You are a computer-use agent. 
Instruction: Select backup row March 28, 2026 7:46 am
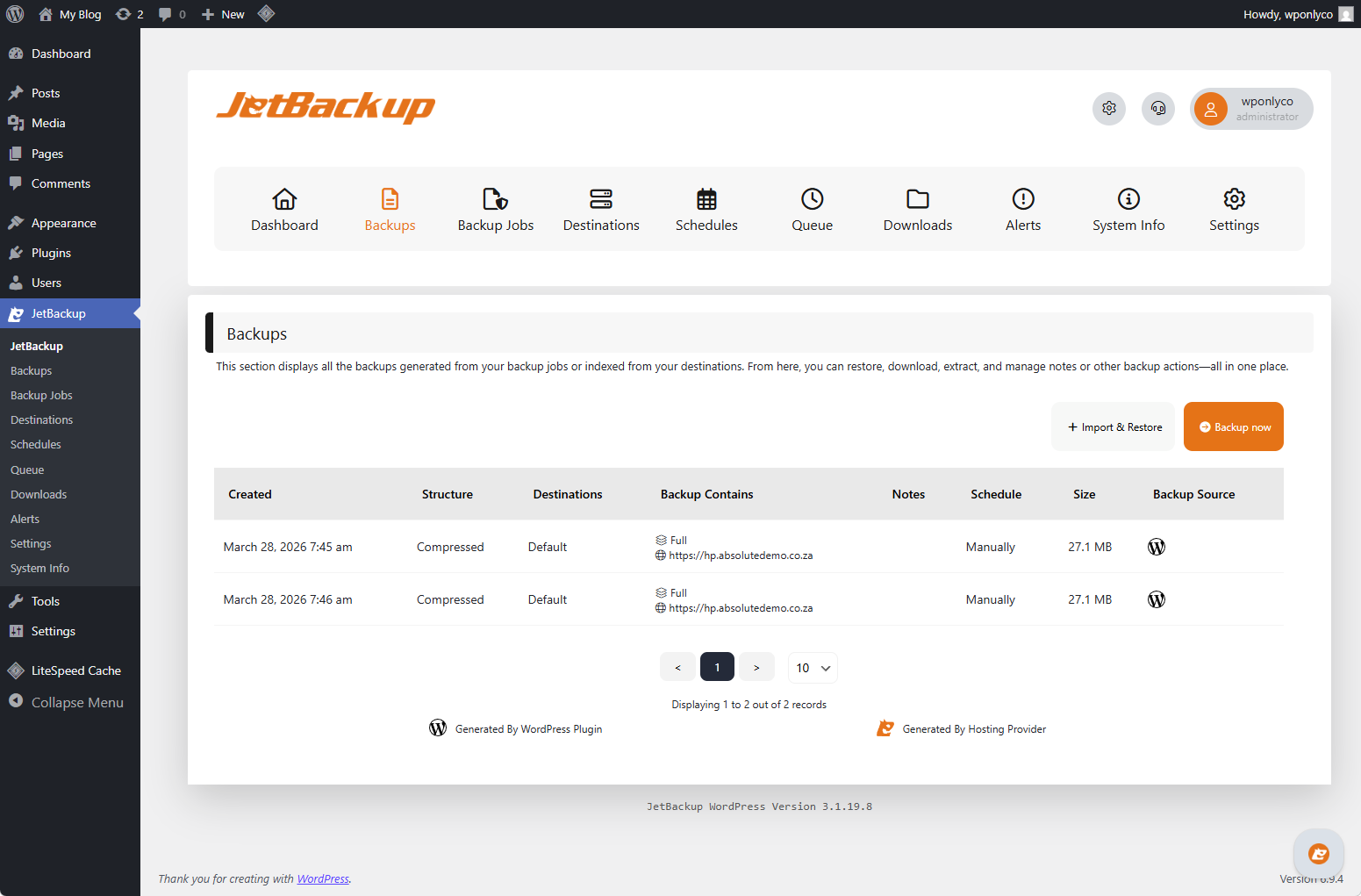pos(749,599)
